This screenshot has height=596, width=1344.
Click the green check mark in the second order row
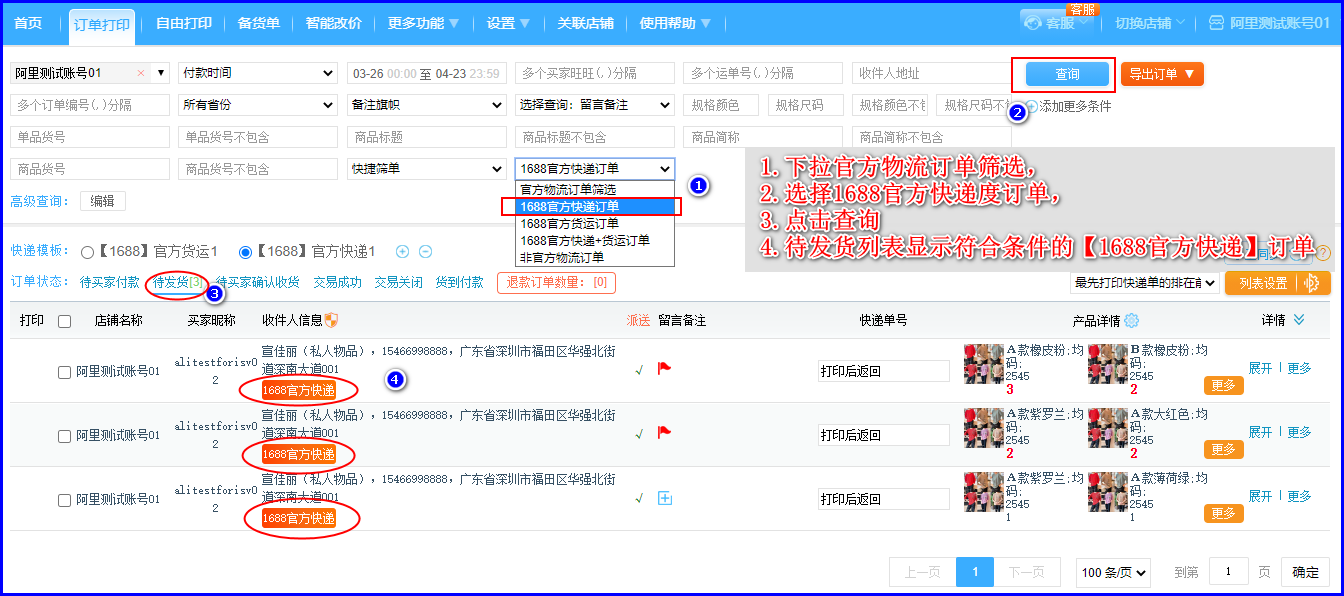click(x=639, y=434)
